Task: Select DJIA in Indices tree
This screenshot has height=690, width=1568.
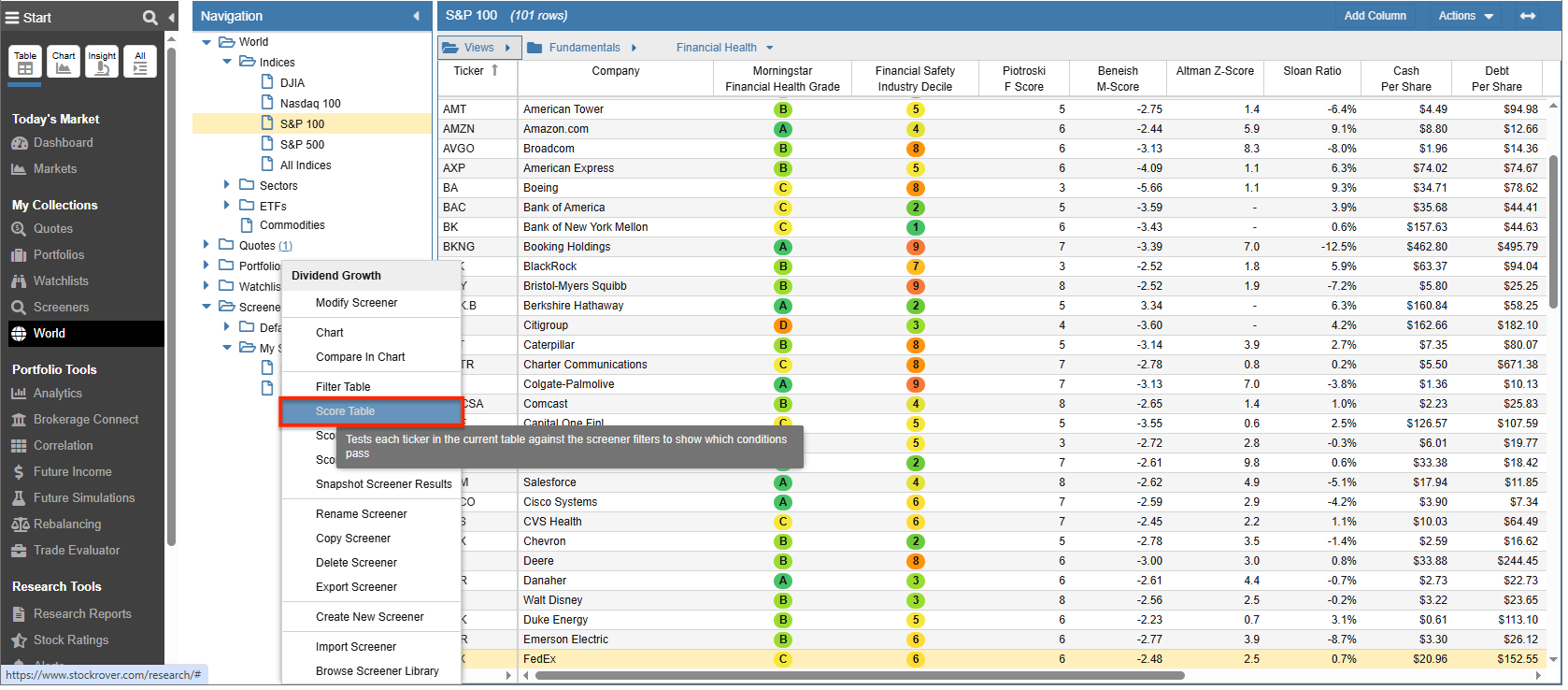Action: (292, 83)
